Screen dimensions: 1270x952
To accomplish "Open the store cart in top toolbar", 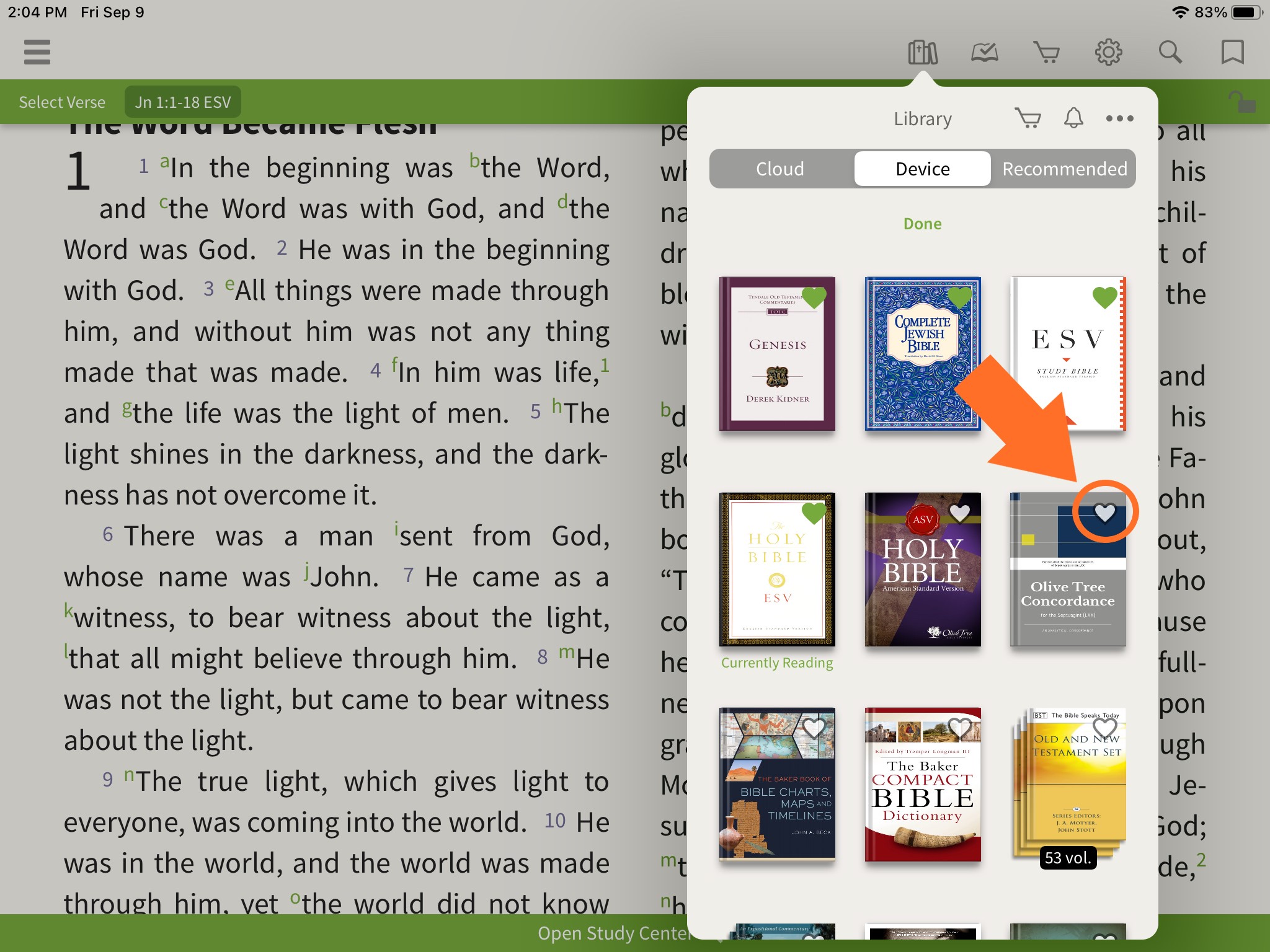I will pyautogui.click(x=1047, y=53).
